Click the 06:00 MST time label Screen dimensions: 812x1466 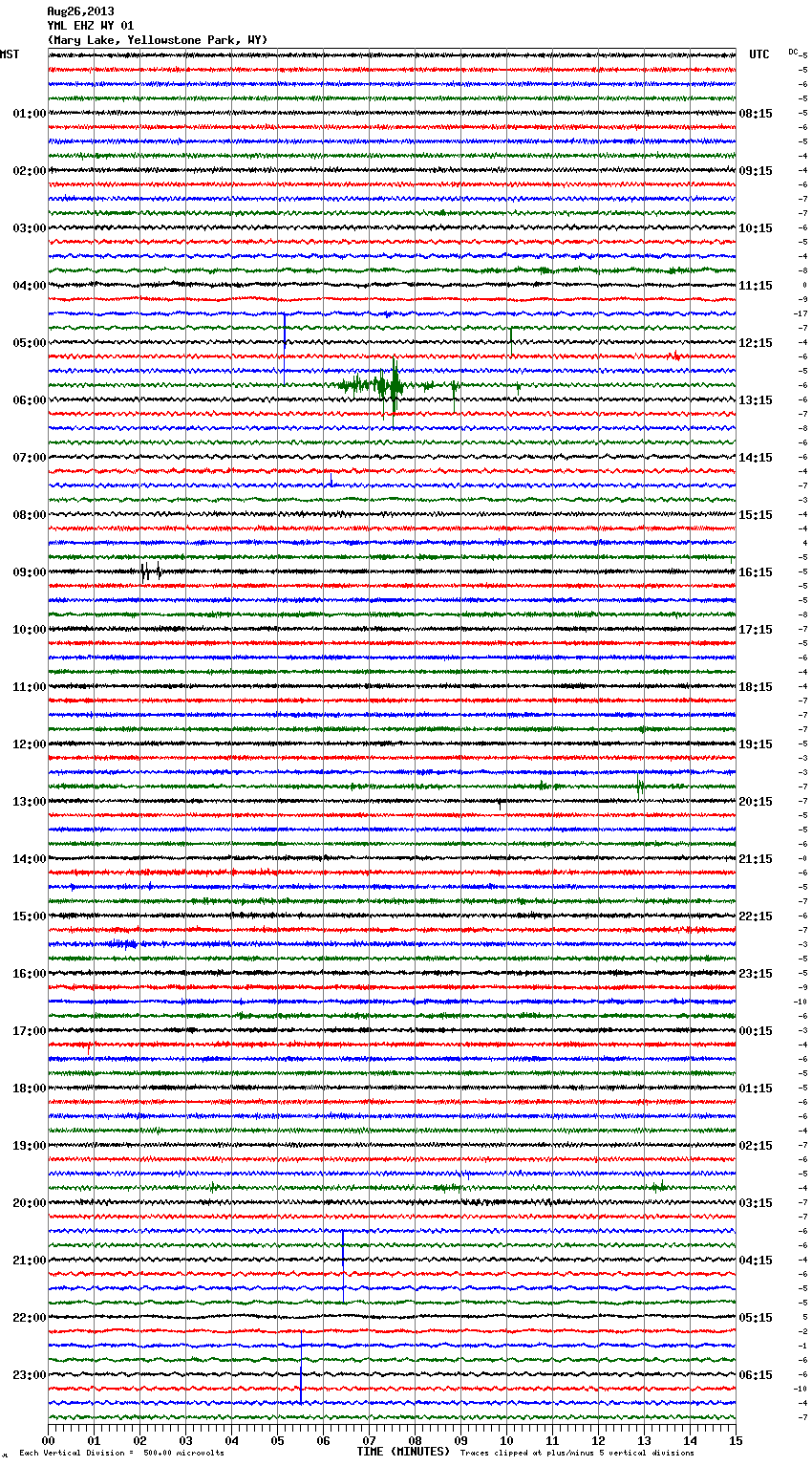(29, 400)
